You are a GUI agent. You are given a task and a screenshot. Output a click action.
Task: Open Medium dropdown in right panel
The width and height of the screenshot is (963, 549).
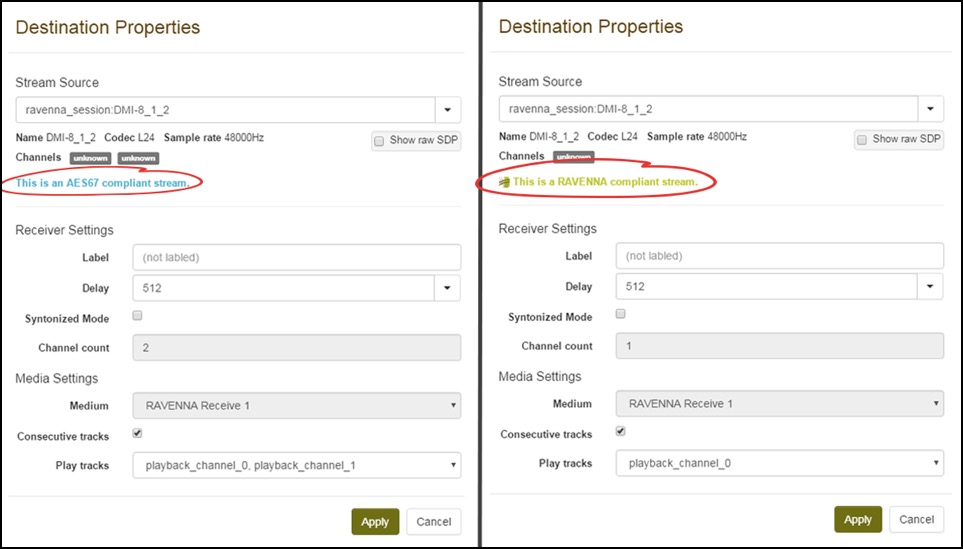click(x=780, y=404)
